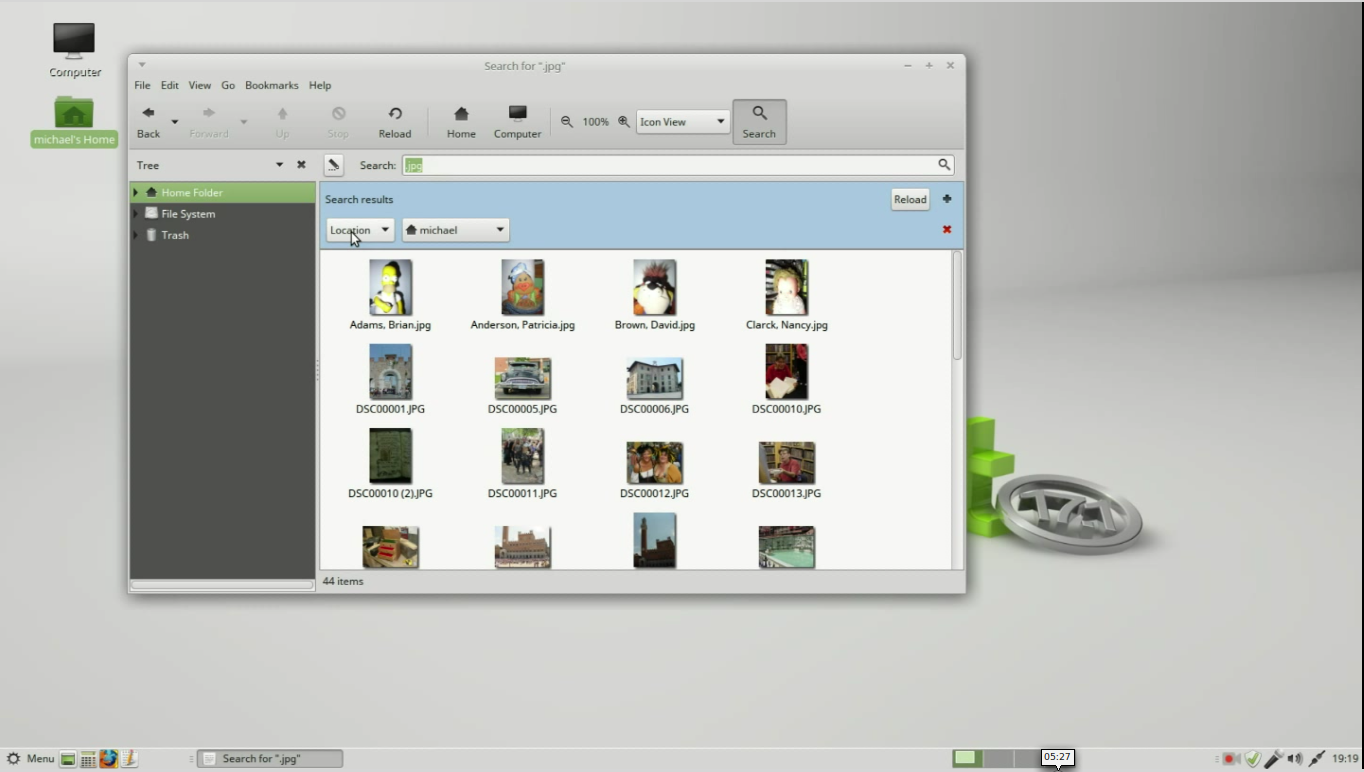Zoom out with the magnifier minus icon
The image size is (1364, 772).
coord(567,122)
